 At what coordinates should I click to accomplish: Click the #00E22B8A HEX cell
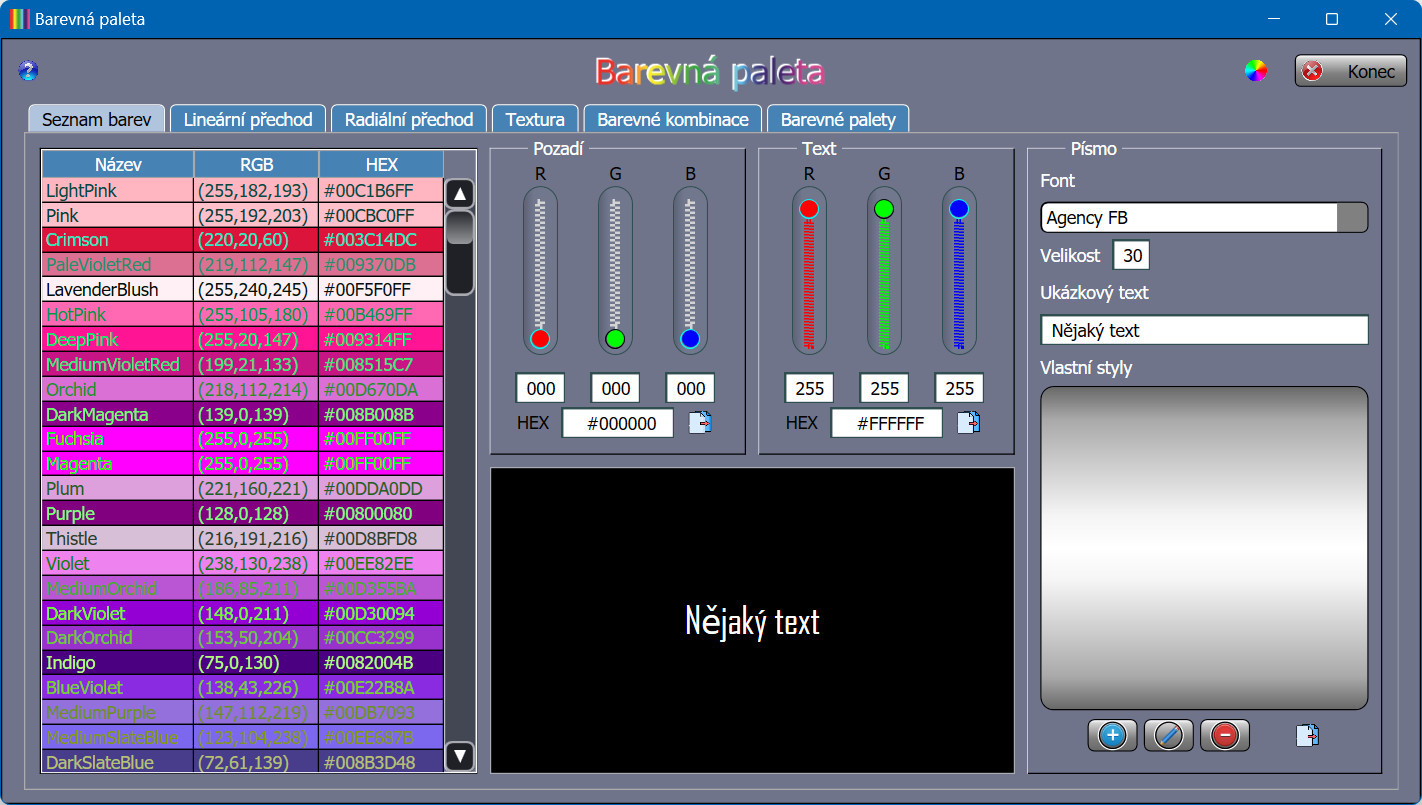382,688
